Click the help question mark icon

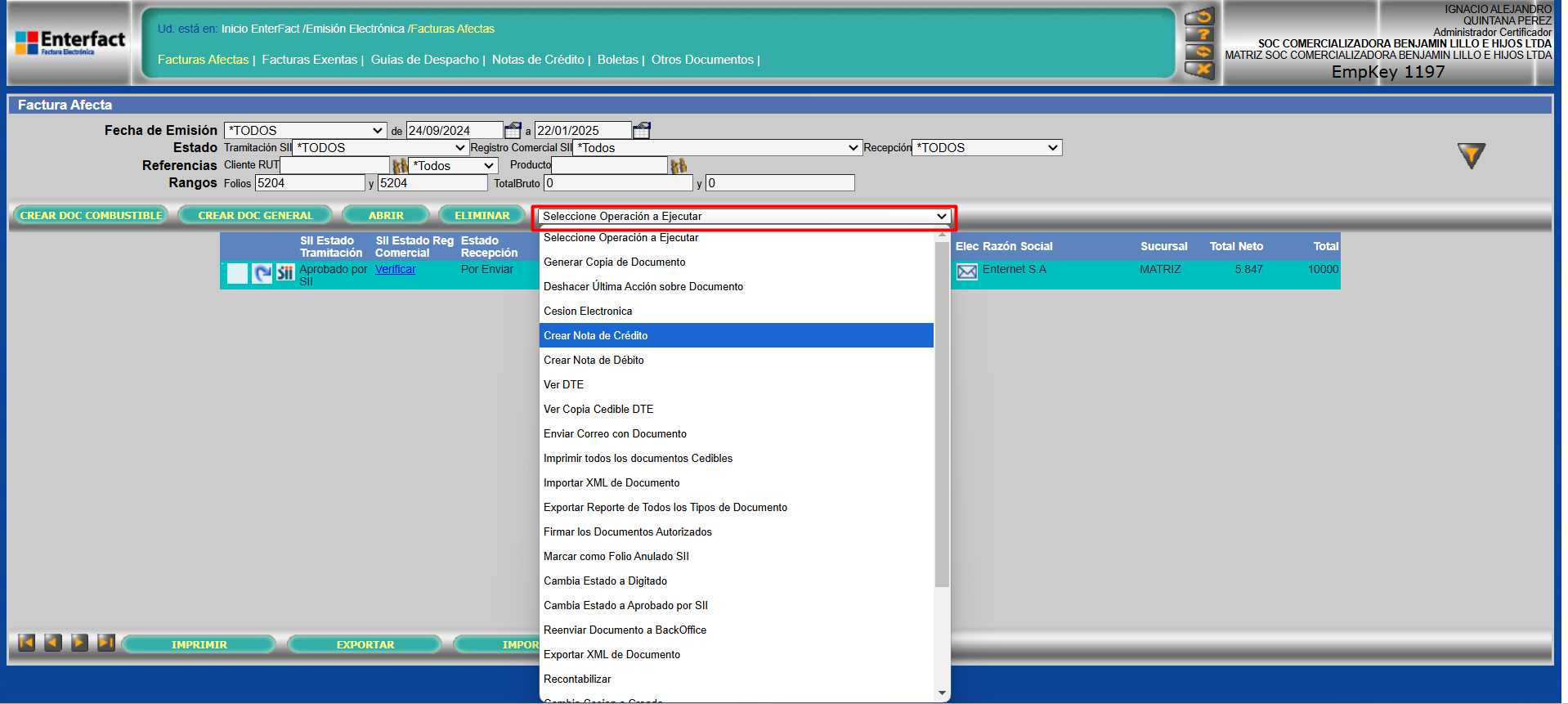[x=1198, y=34]
